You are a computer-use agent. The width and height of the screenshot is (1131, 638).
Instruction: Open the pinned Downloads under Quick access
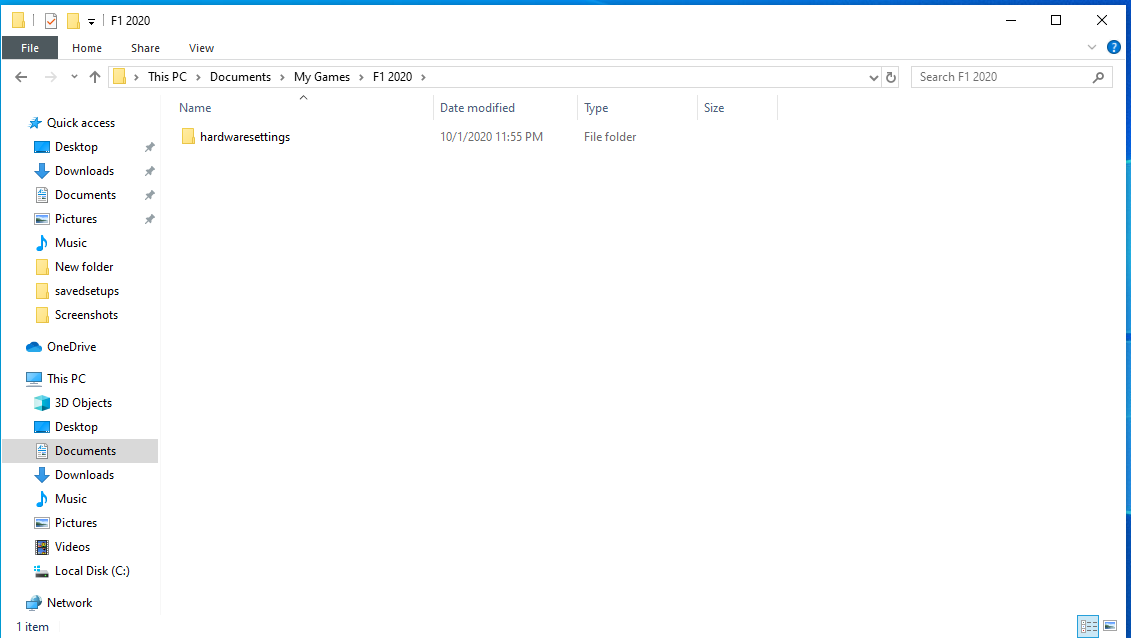pos(84,170)
